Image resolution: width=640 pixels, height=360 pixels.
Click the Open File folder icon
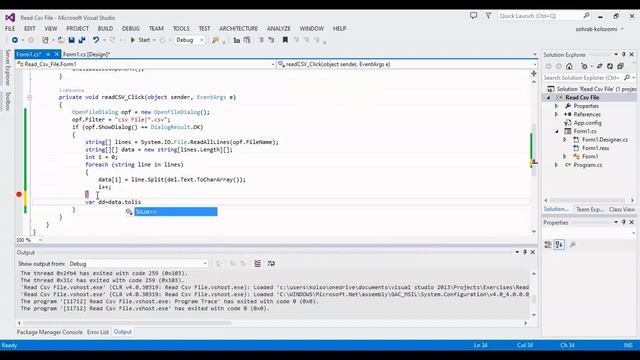[61, 40]
